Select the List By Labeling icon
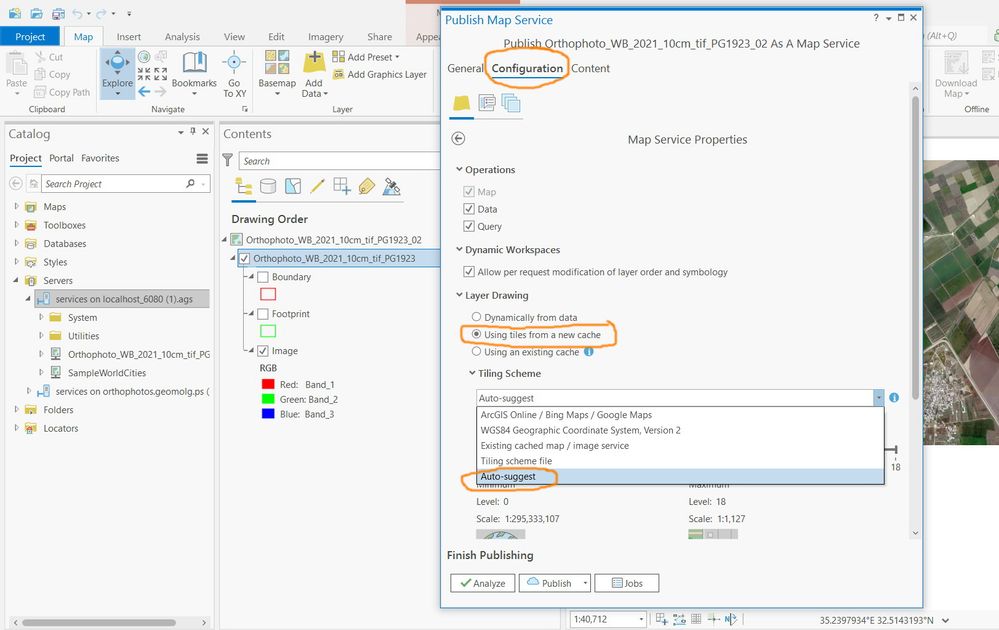999x630 pixels. [367, 186]
